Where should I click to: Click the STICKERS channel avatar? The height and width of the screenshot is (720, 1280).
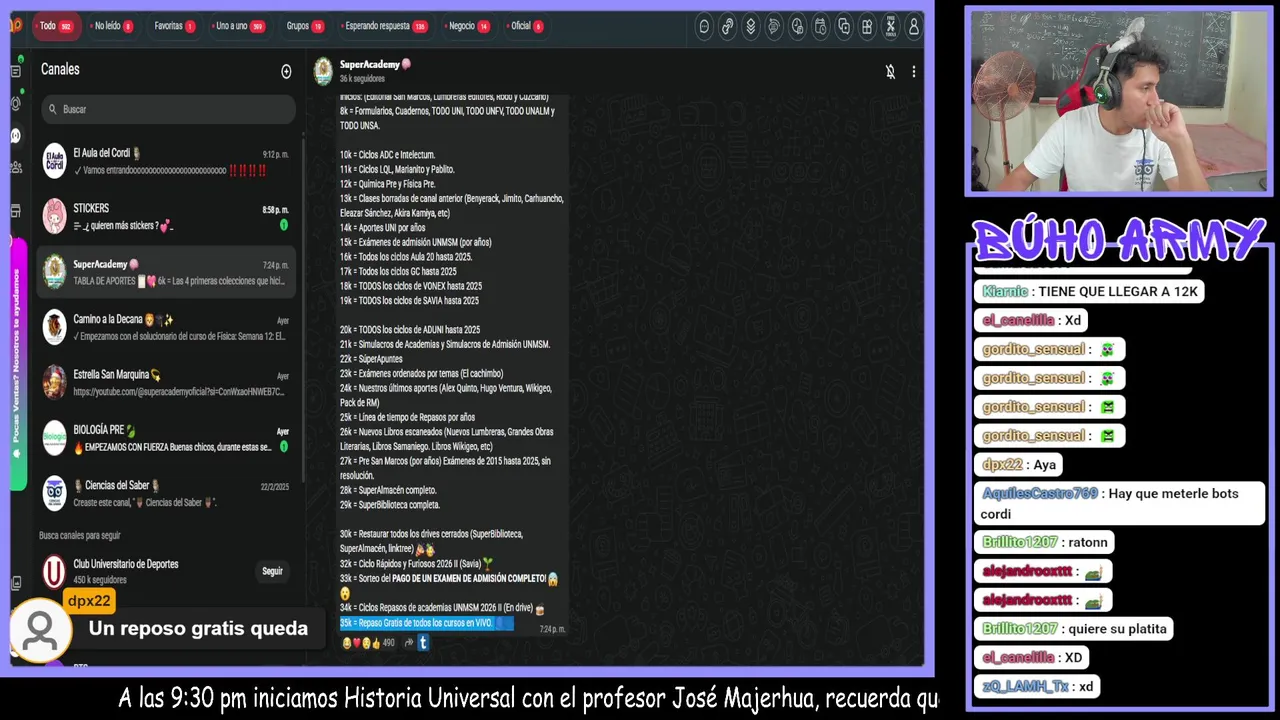click(54, 216)
